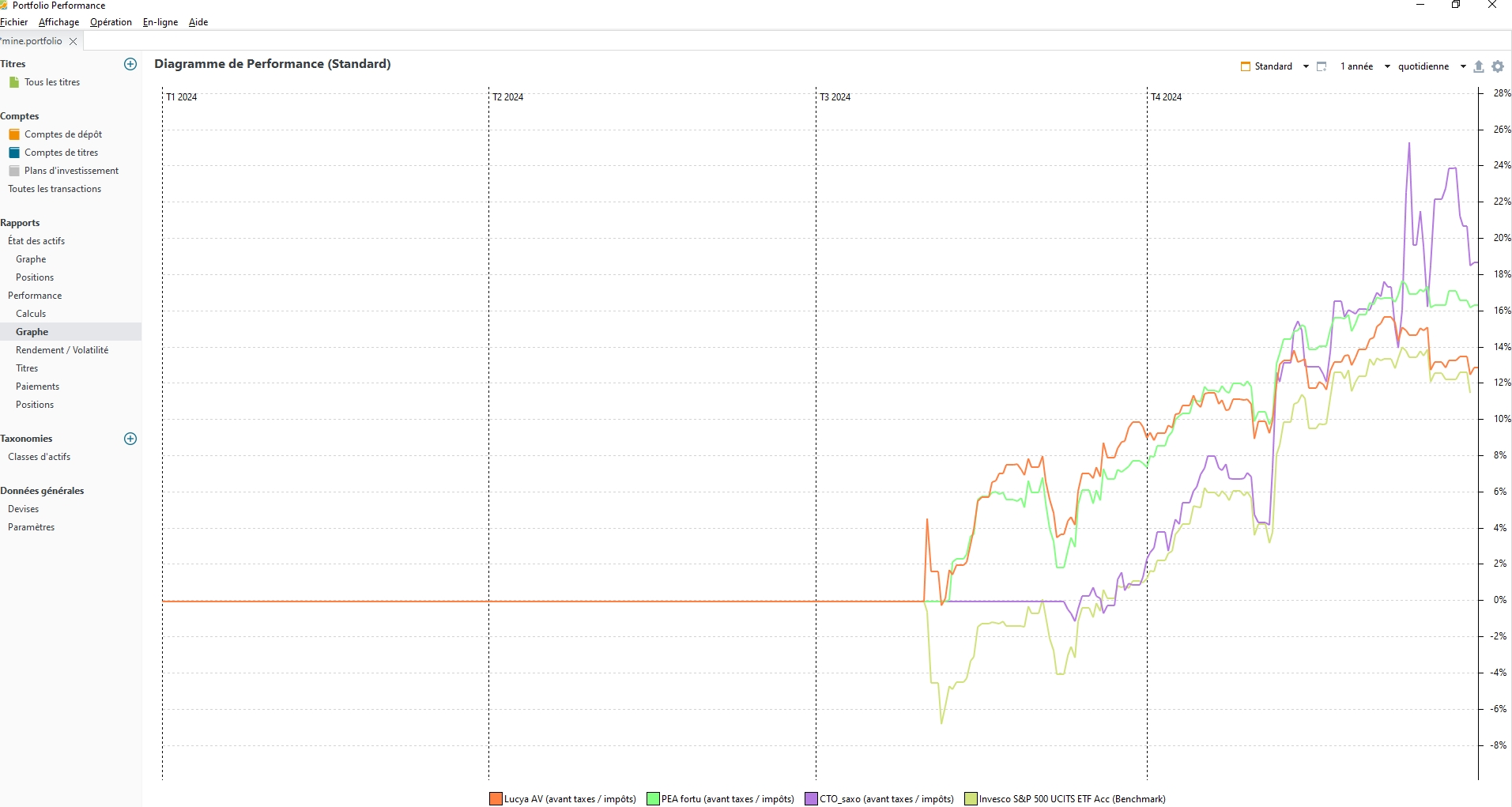
Task: Click the T4 2024 quarter marker
Action: (1167, 97)
